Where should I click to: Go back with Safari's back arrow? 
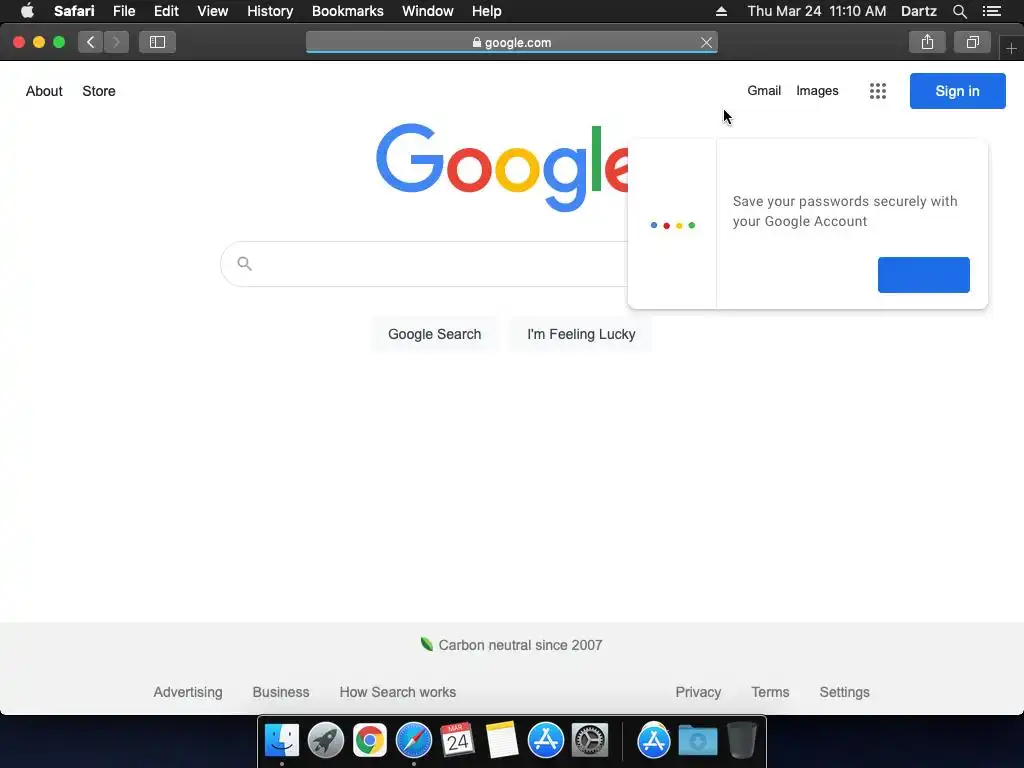click(x=91, y=42)
